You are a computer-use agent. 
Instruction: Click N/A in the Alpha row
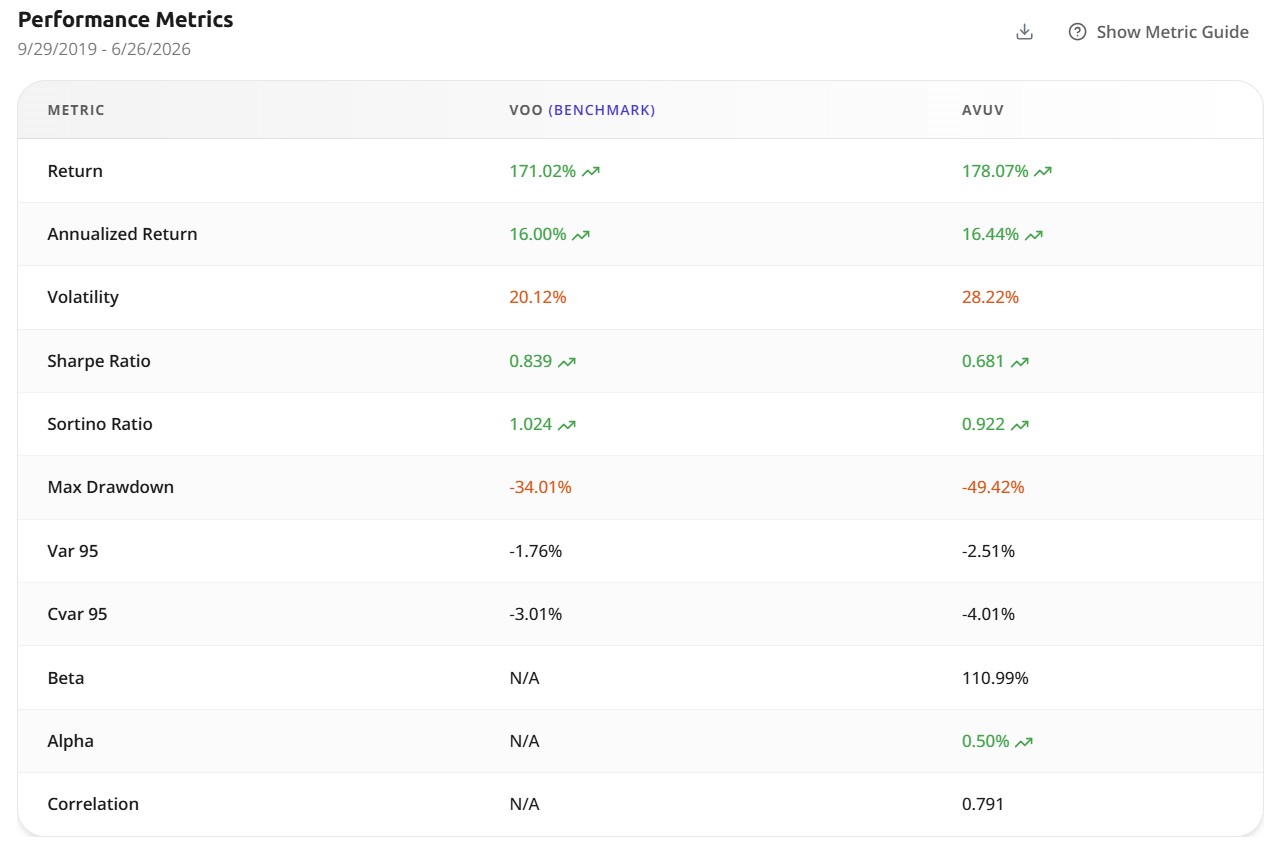pos(525,741)
